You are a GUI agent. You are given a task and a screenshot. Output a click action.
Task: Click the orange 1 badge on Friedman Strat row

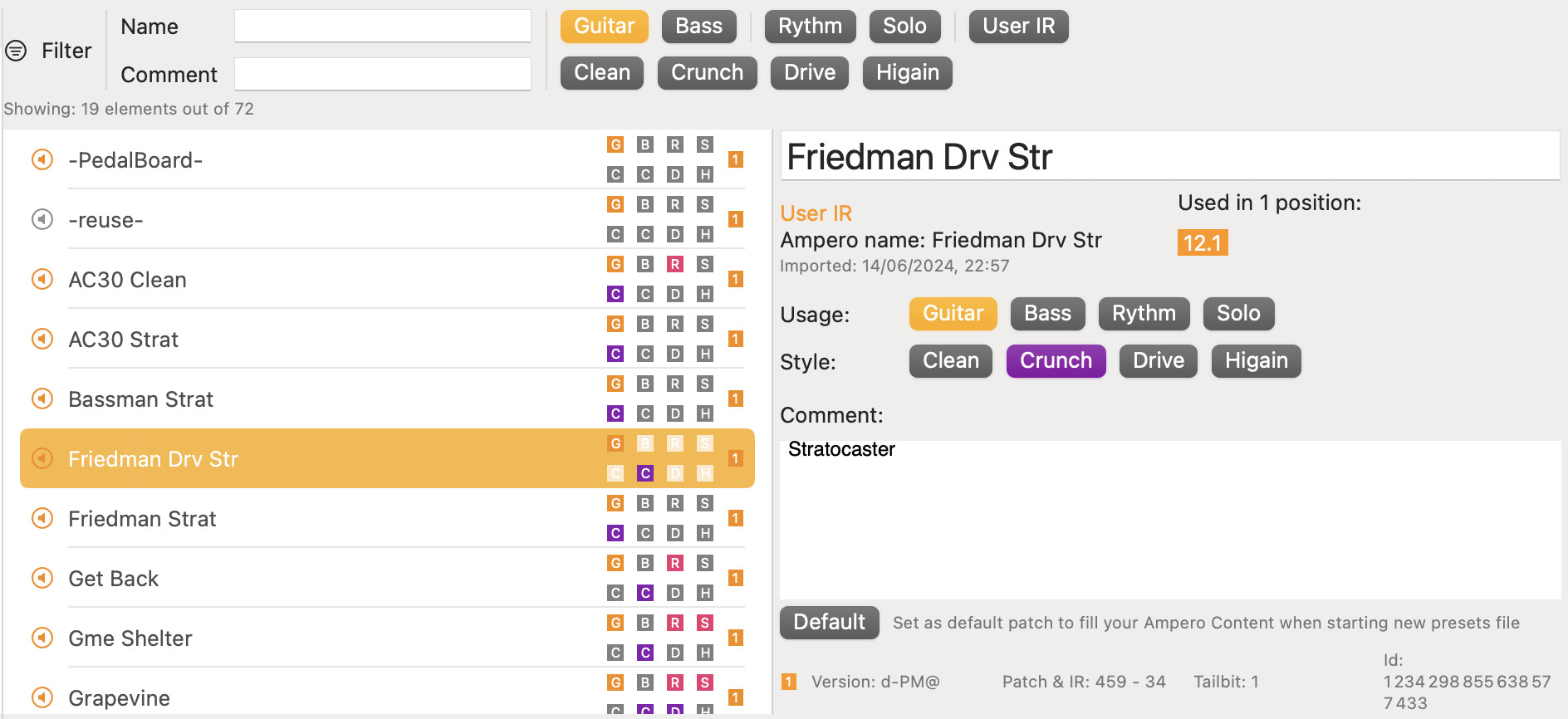point(735,518)
